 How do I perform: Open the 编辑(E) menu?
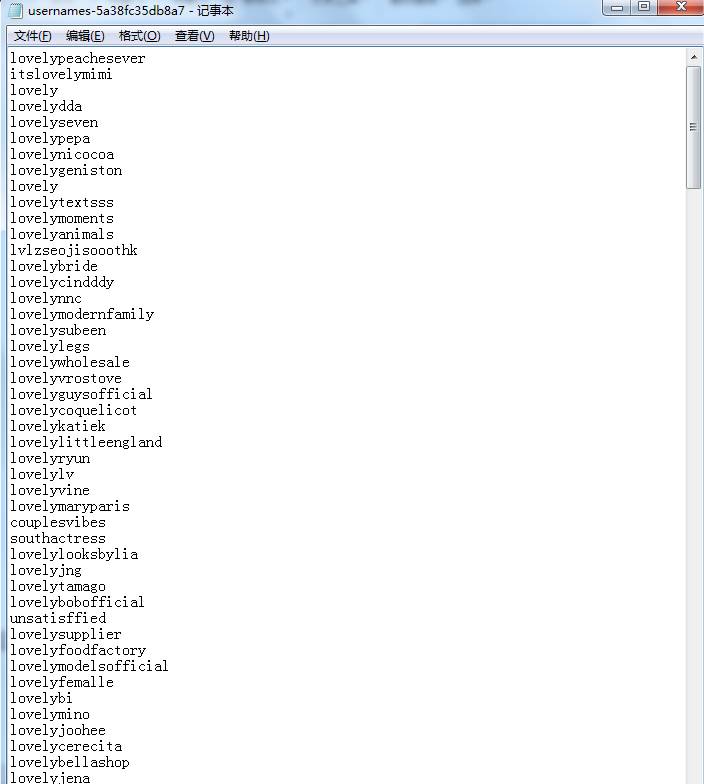85,36
